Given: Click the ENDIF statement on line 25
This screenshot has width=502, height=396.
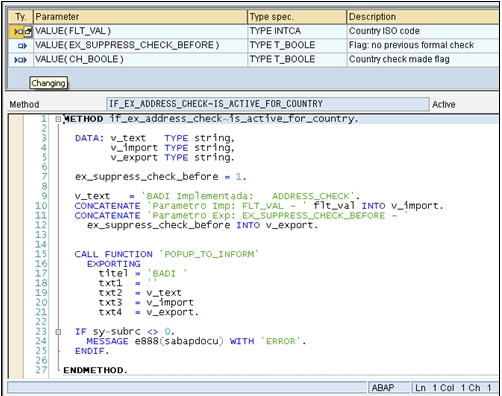Looking at the screenshot, I should [x=92, y=351].
